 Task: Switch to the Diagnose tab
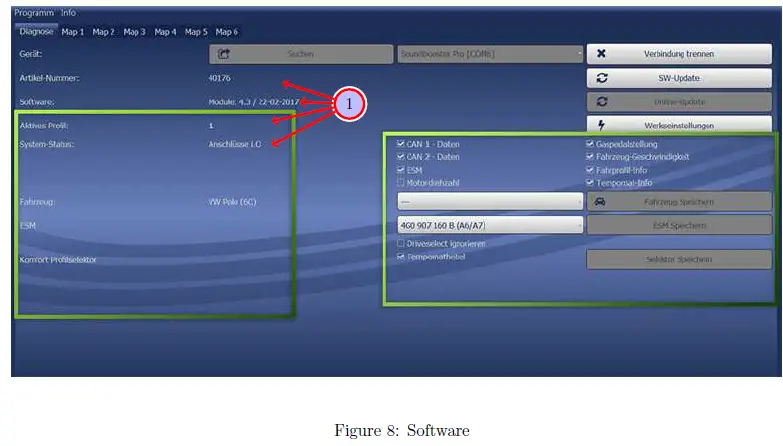[36, 31]
